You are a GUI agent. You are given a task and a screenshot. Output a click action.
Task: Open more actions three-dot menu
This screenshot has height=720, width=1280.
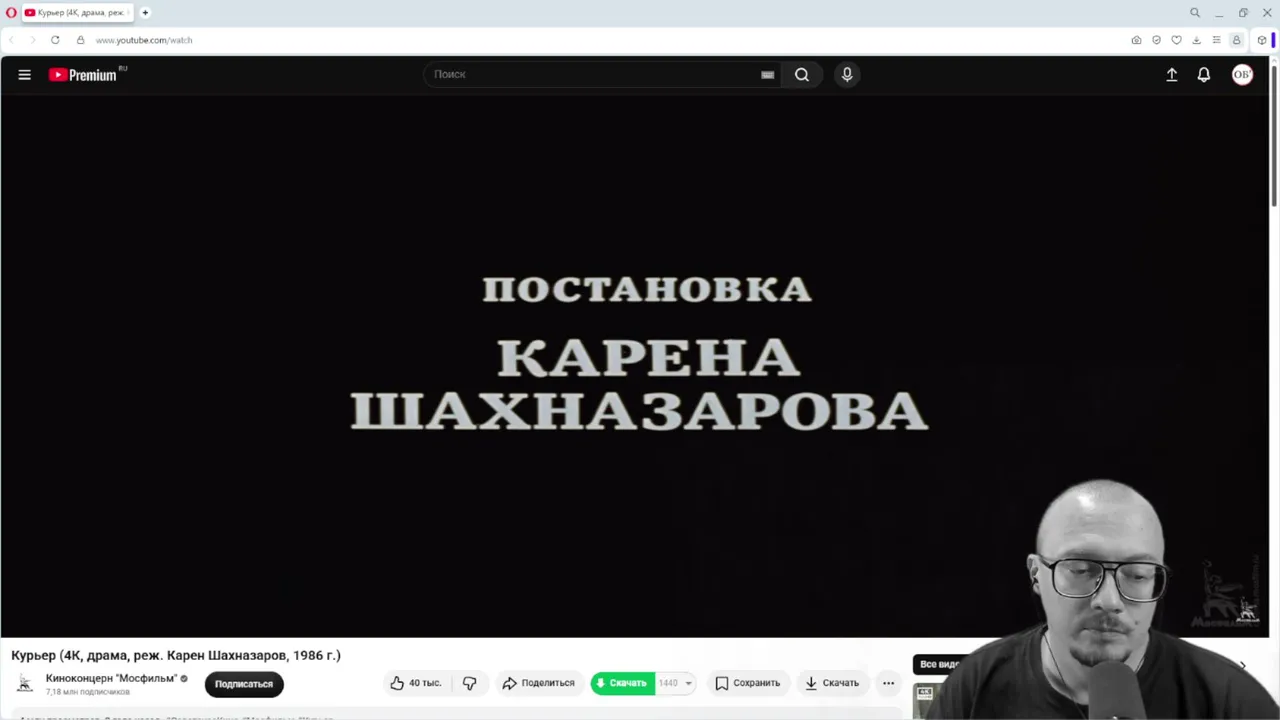[888, 683]
